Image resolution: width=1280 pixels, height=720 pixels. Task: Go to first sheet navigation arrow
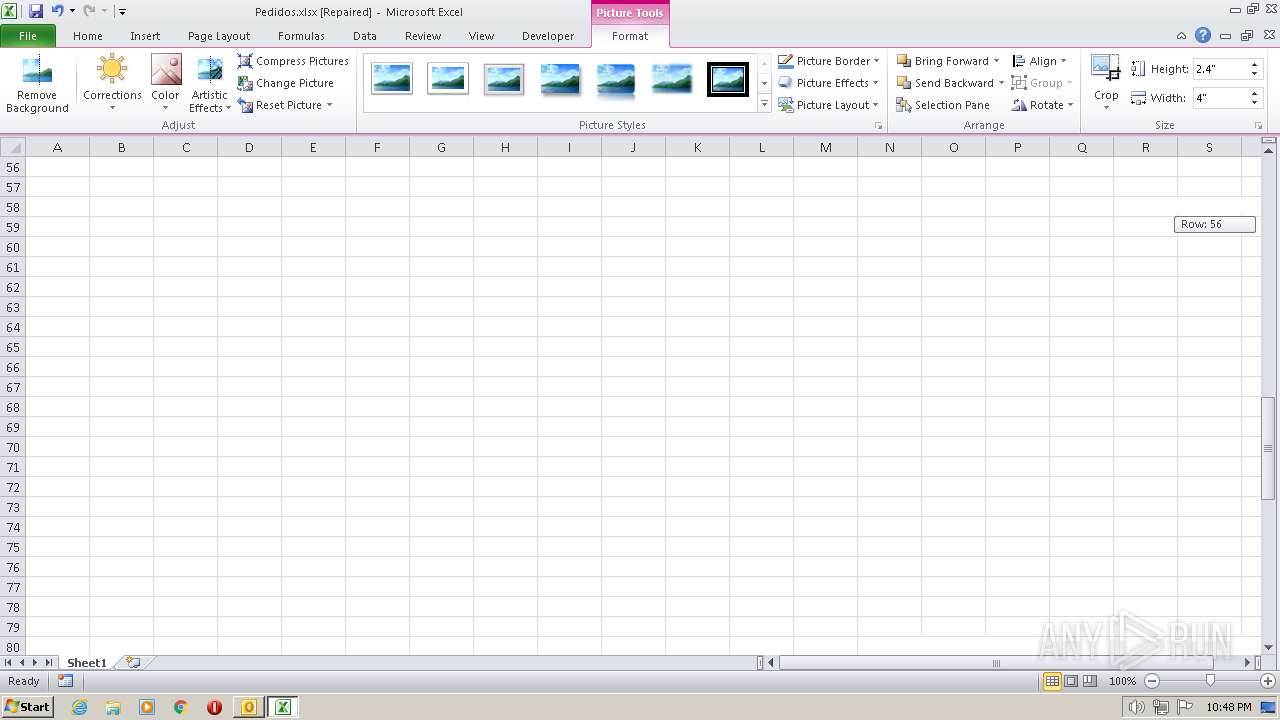9,663
